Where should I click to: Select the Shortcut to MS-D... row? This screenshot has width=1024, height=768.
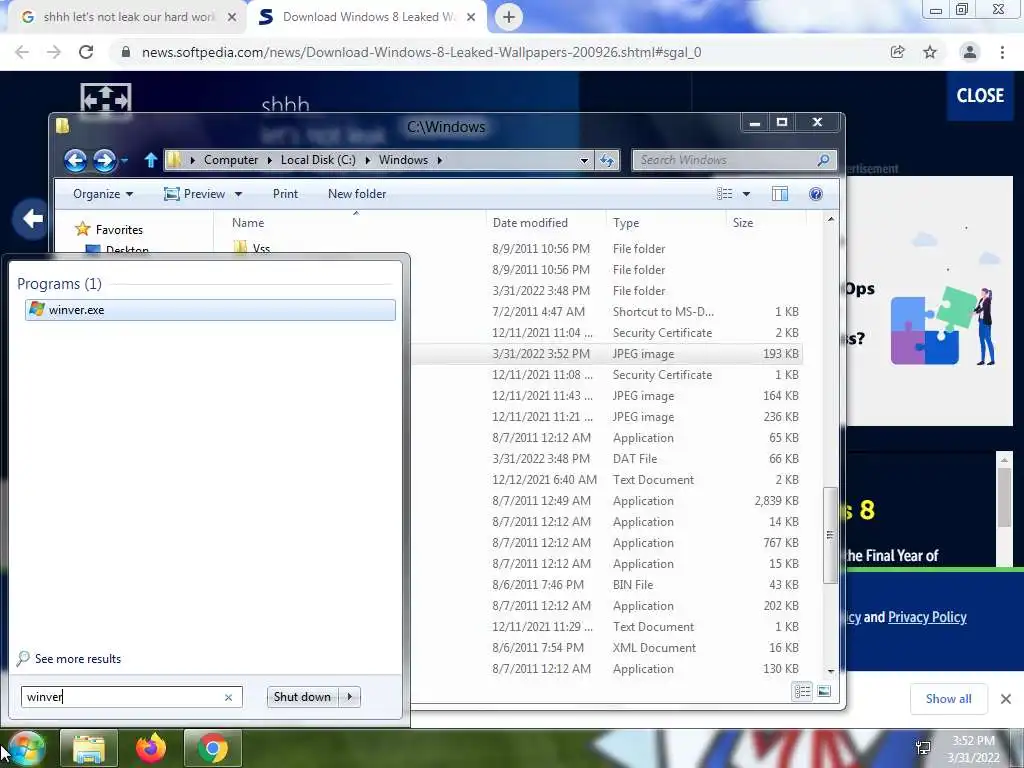[x=607, y=312]
